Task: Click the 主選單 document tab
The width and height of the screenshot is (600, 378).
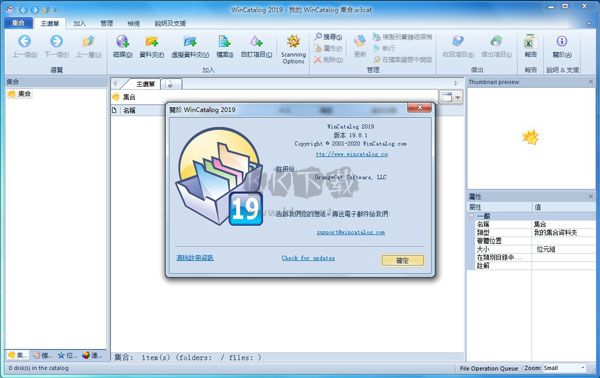Action: pyautogui.click(x=145, y=84)
